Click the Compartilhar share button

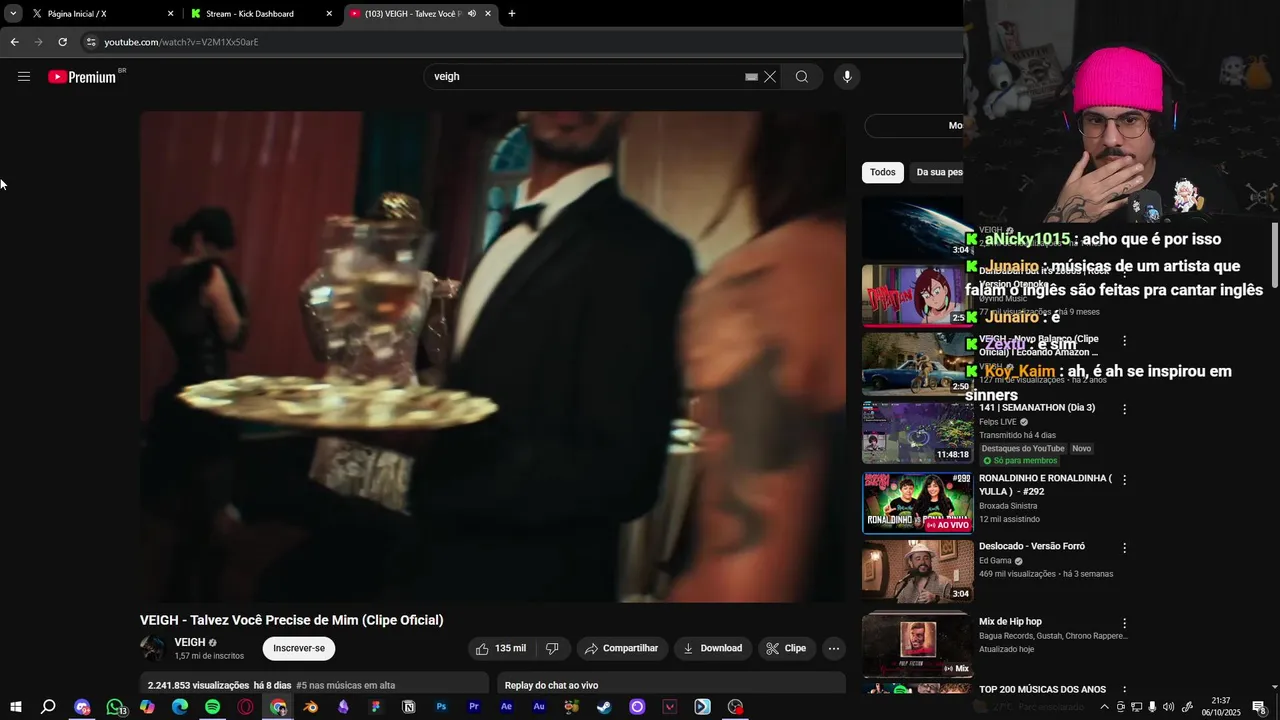[622, 649]
